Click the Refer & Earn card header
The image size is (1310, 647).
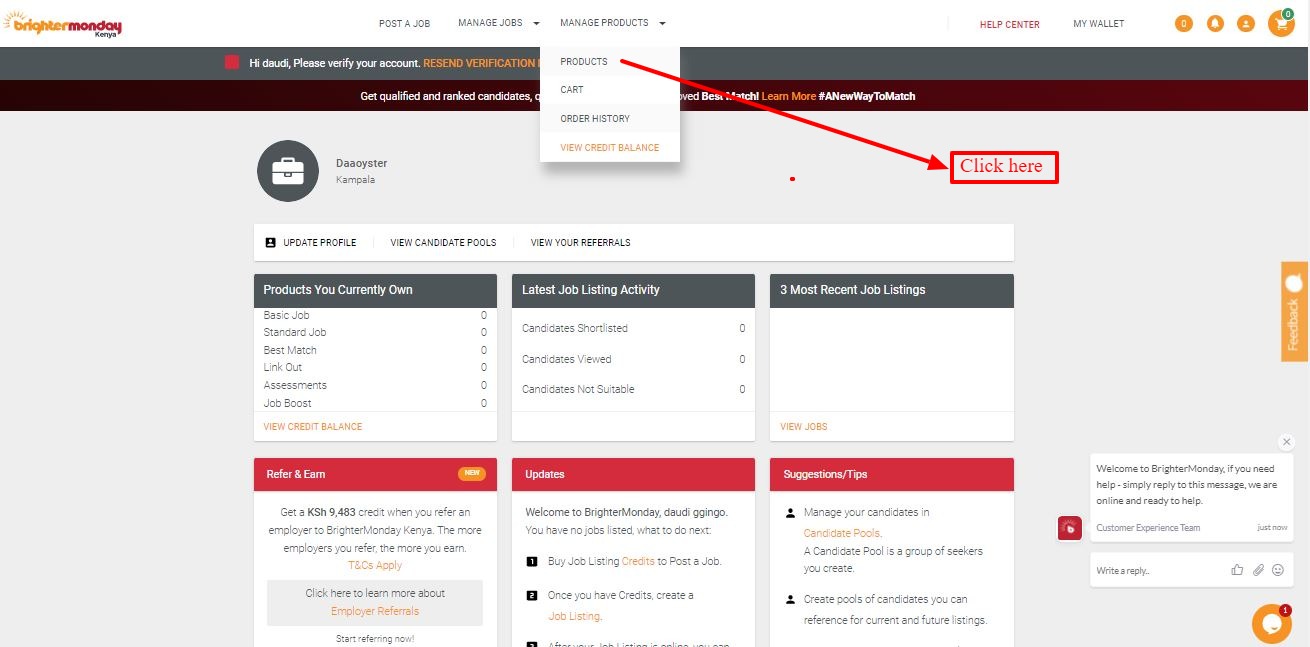(x=375, y=474)
